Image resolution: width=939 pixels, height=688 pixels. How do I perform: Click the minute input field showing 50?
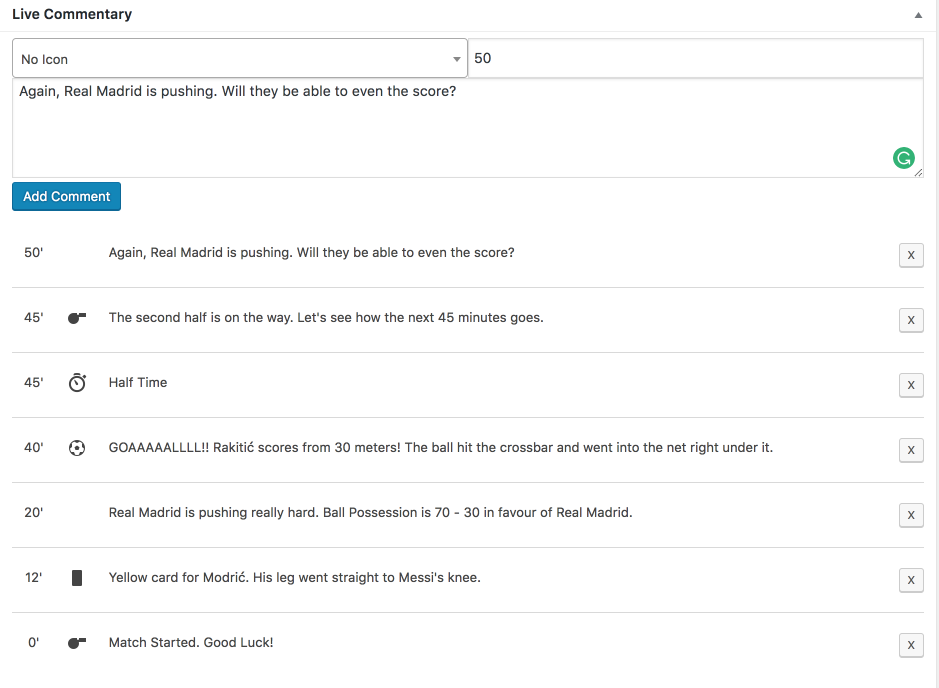(695, 58)
